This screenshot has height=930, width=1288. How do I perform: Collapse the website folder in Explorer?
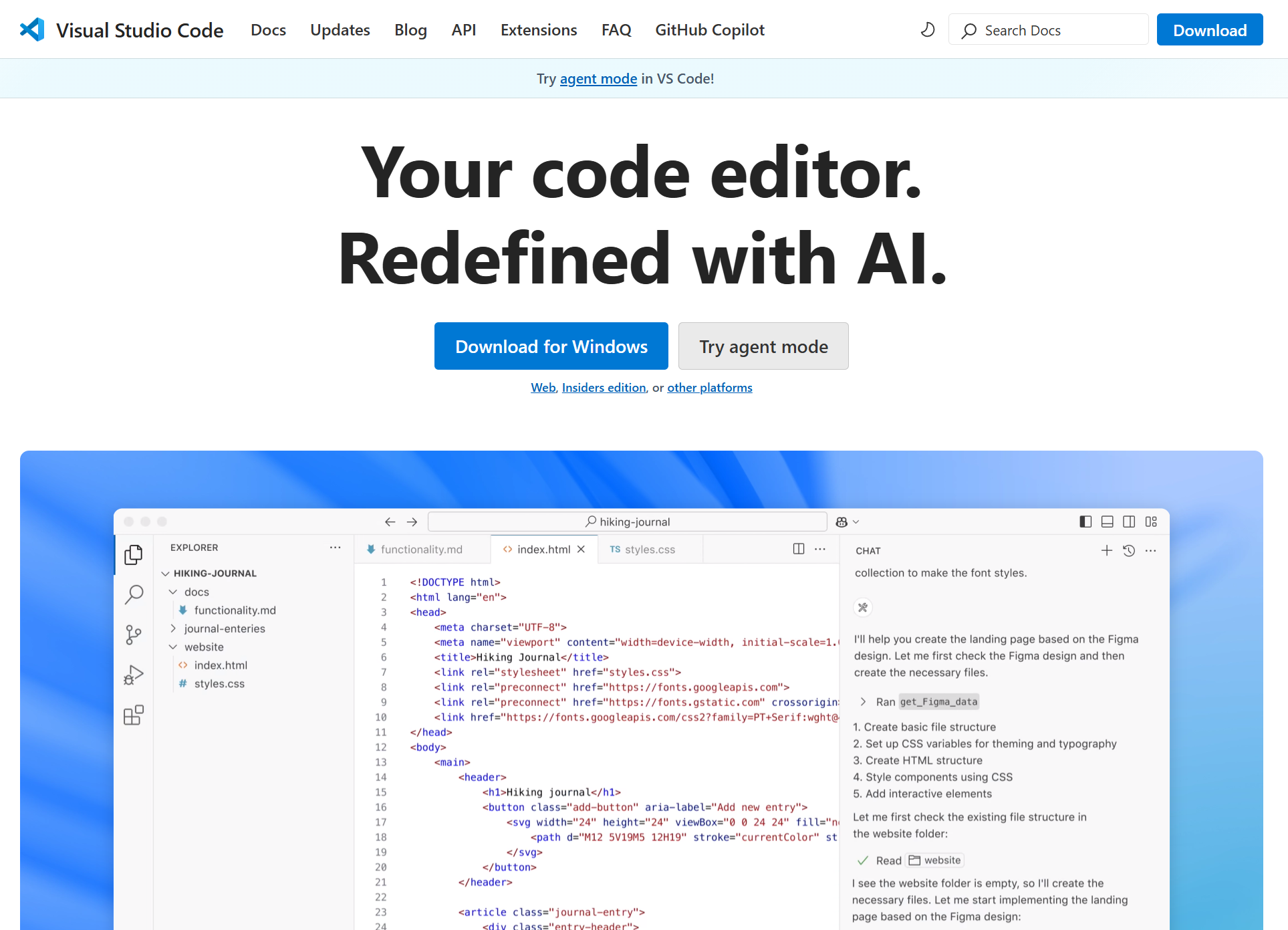tap(173, 647)
